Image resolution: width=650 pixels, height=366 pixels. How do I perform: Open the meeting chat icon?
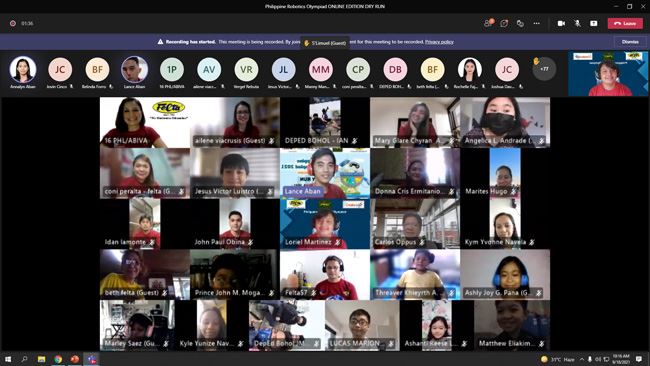[x=504, y=23]
